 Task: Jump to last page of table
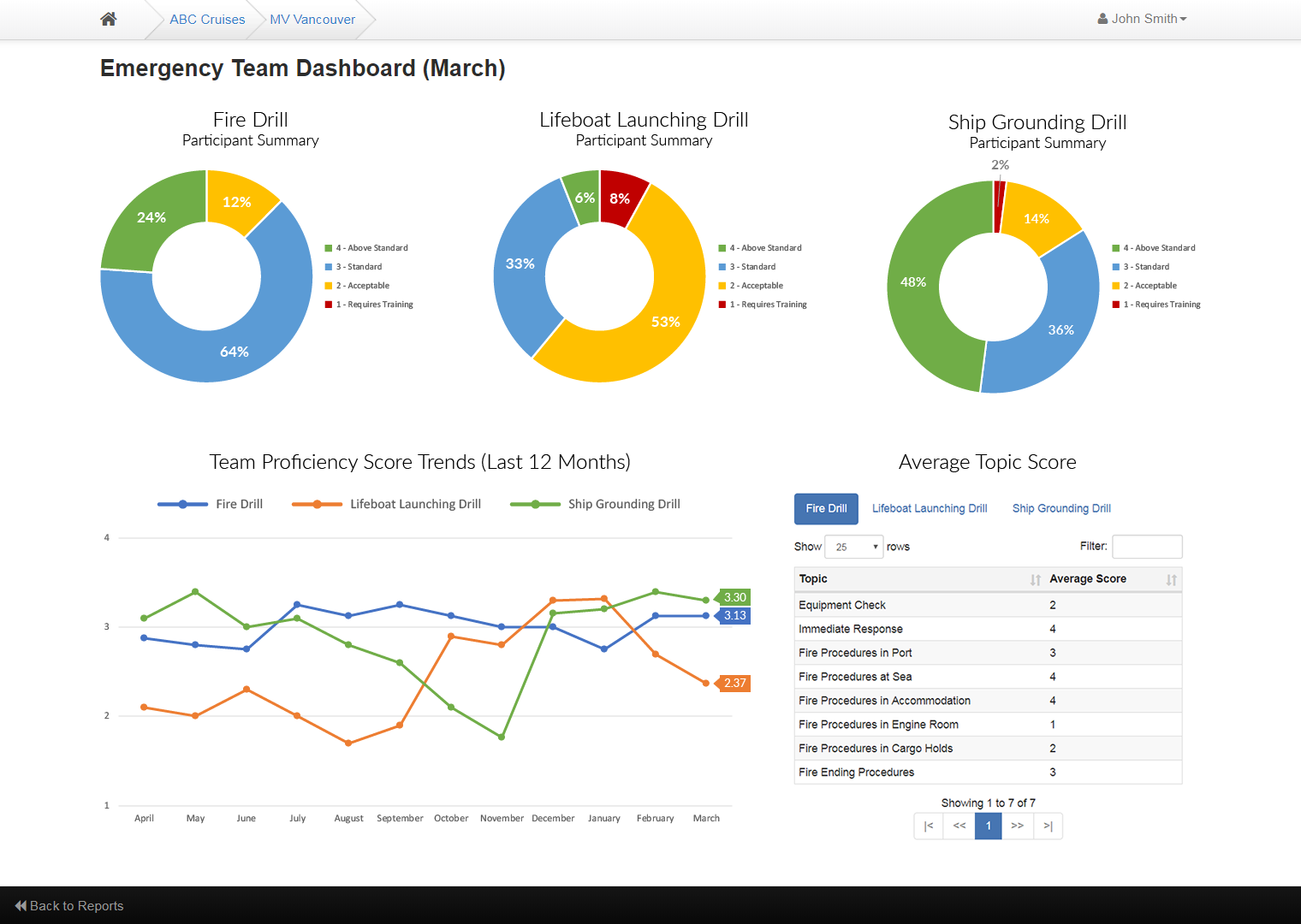1049,826
